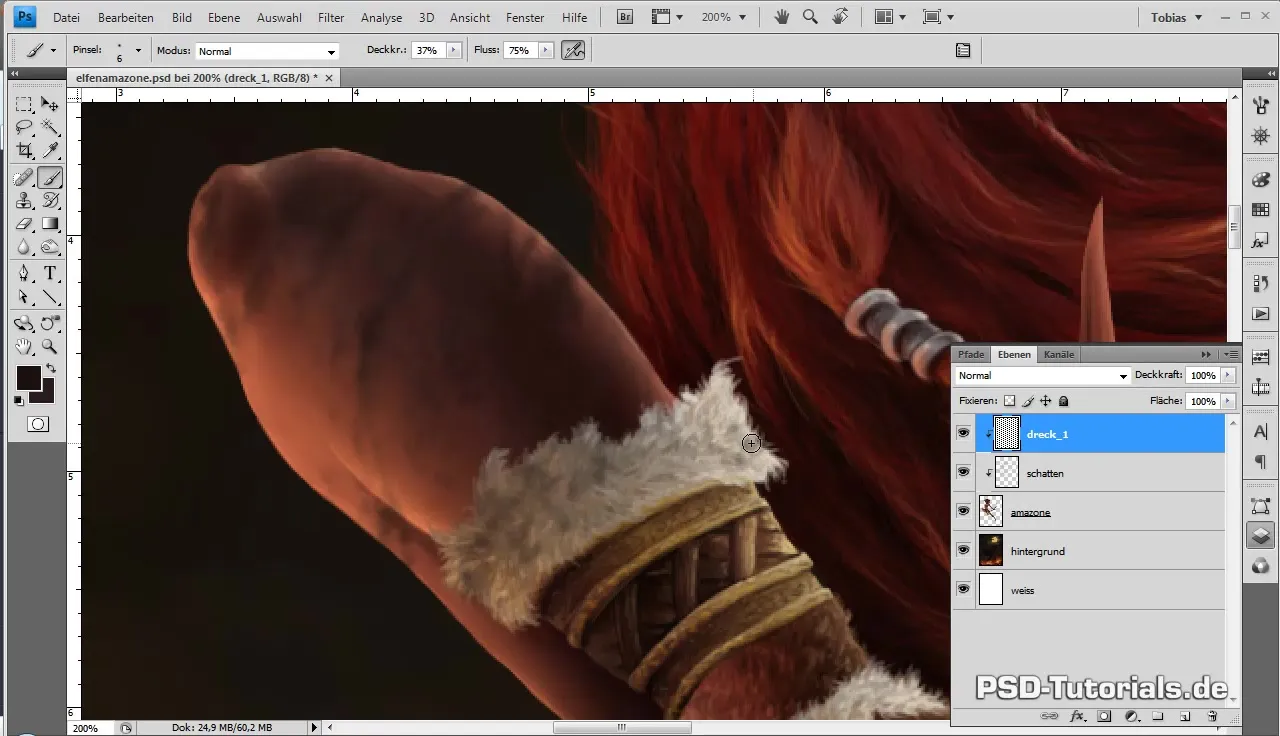Hide the amazone layer
Screen dimensions: 1280x736
click(x=963, y=511)
